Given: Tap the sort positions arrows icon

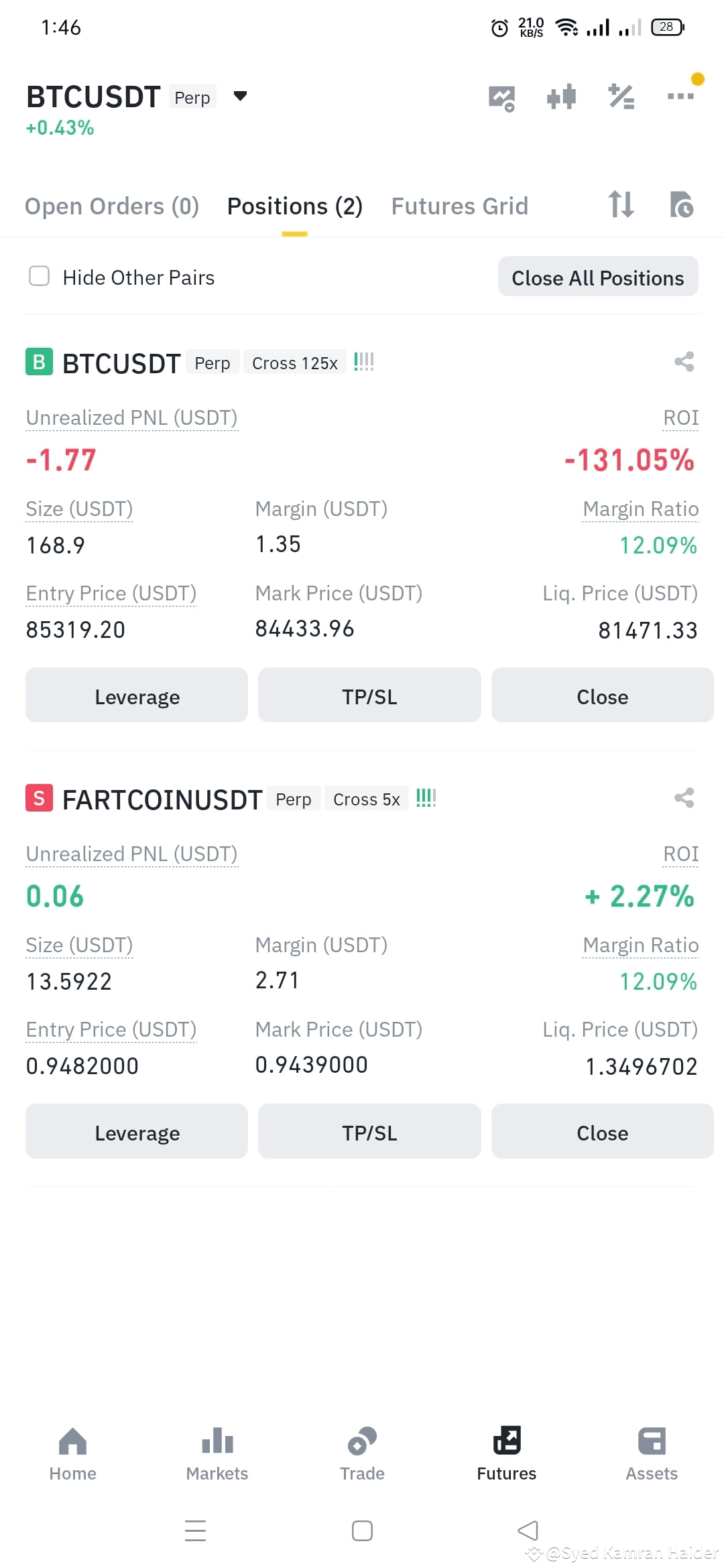Looking at the screenshot, I should 621,204.
